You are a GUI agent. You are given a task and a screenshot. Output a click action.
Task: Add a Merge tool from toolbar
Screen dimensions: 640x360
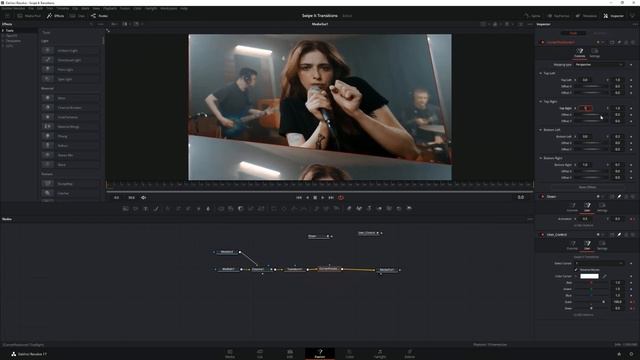tap(221, 209)
